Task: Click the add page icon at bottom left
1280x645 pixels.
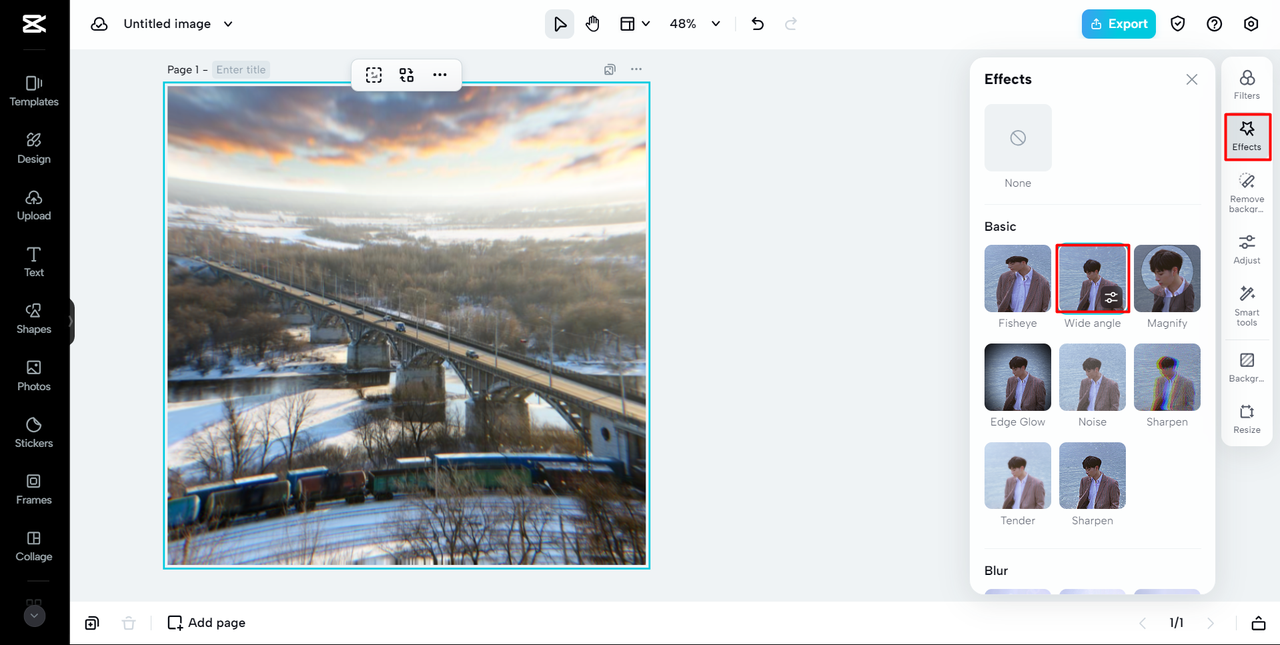Action: tap(92, 623)
